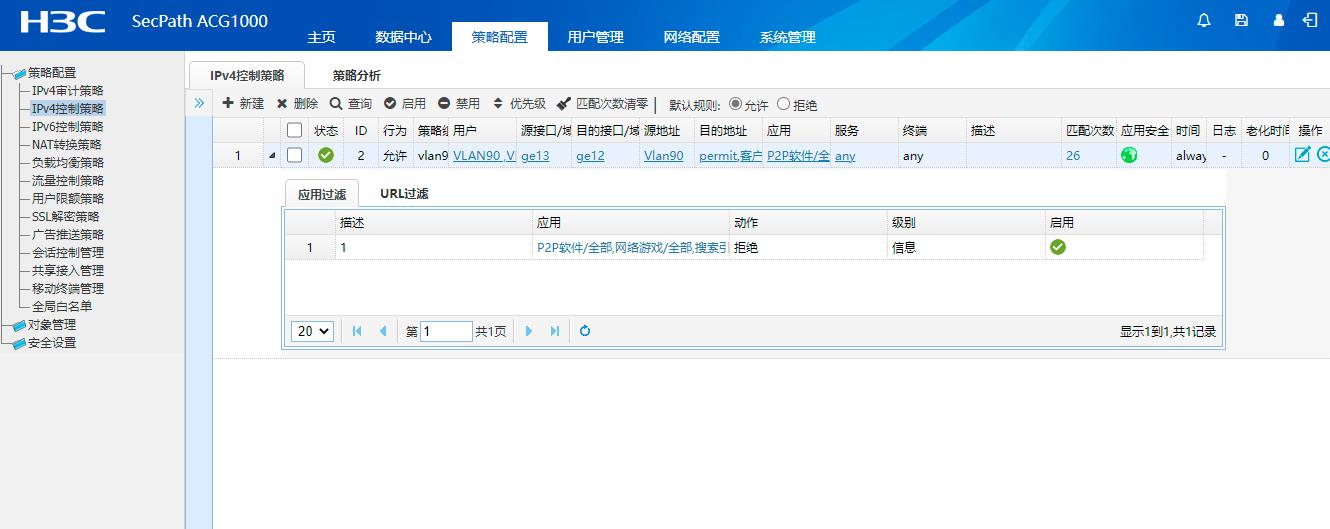Collapse the 策略配置 tree node

[8, 73]
